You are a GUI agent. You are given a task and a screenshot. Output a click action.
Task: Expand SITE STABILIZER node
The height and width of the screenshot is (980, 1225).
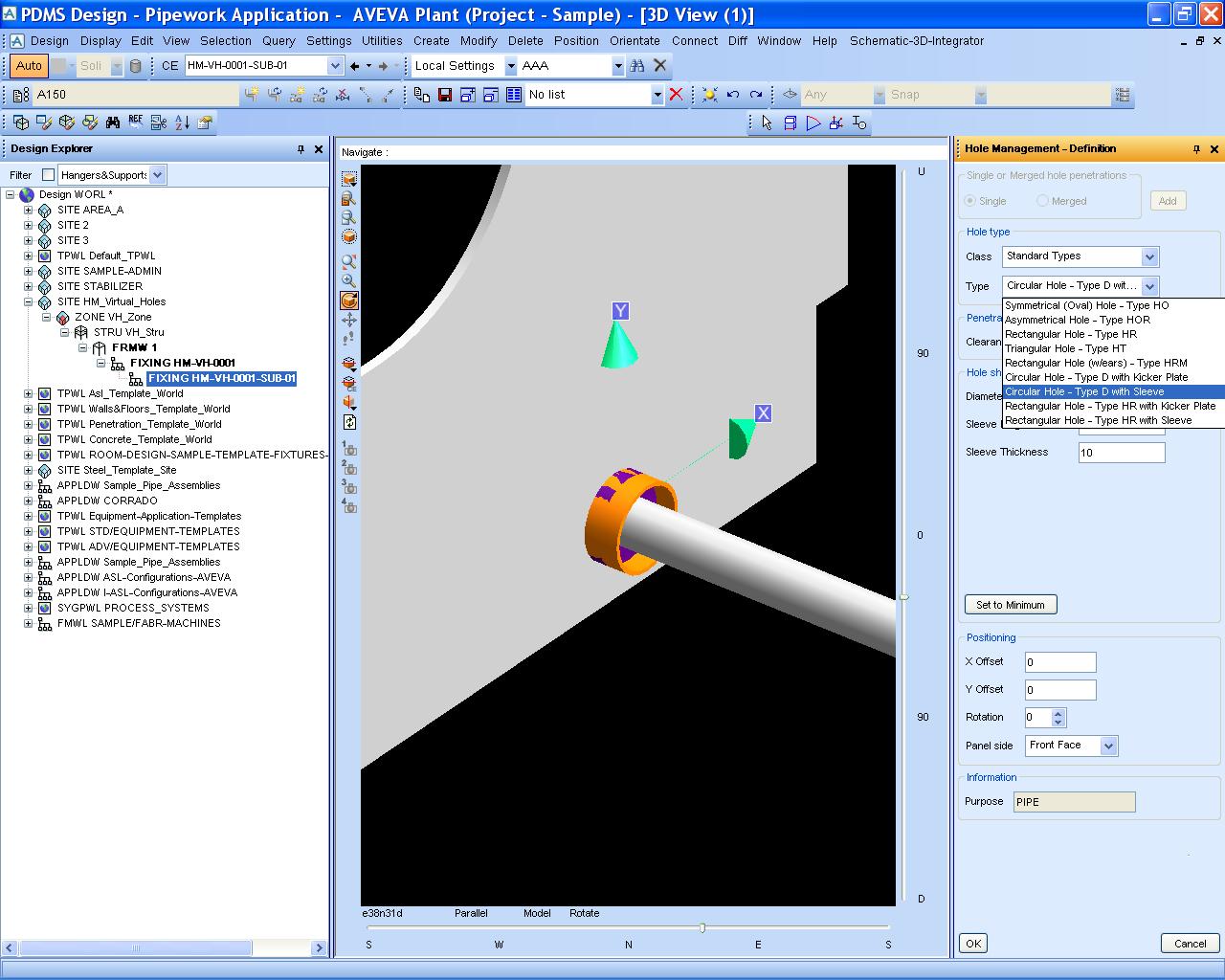[28, 287]
